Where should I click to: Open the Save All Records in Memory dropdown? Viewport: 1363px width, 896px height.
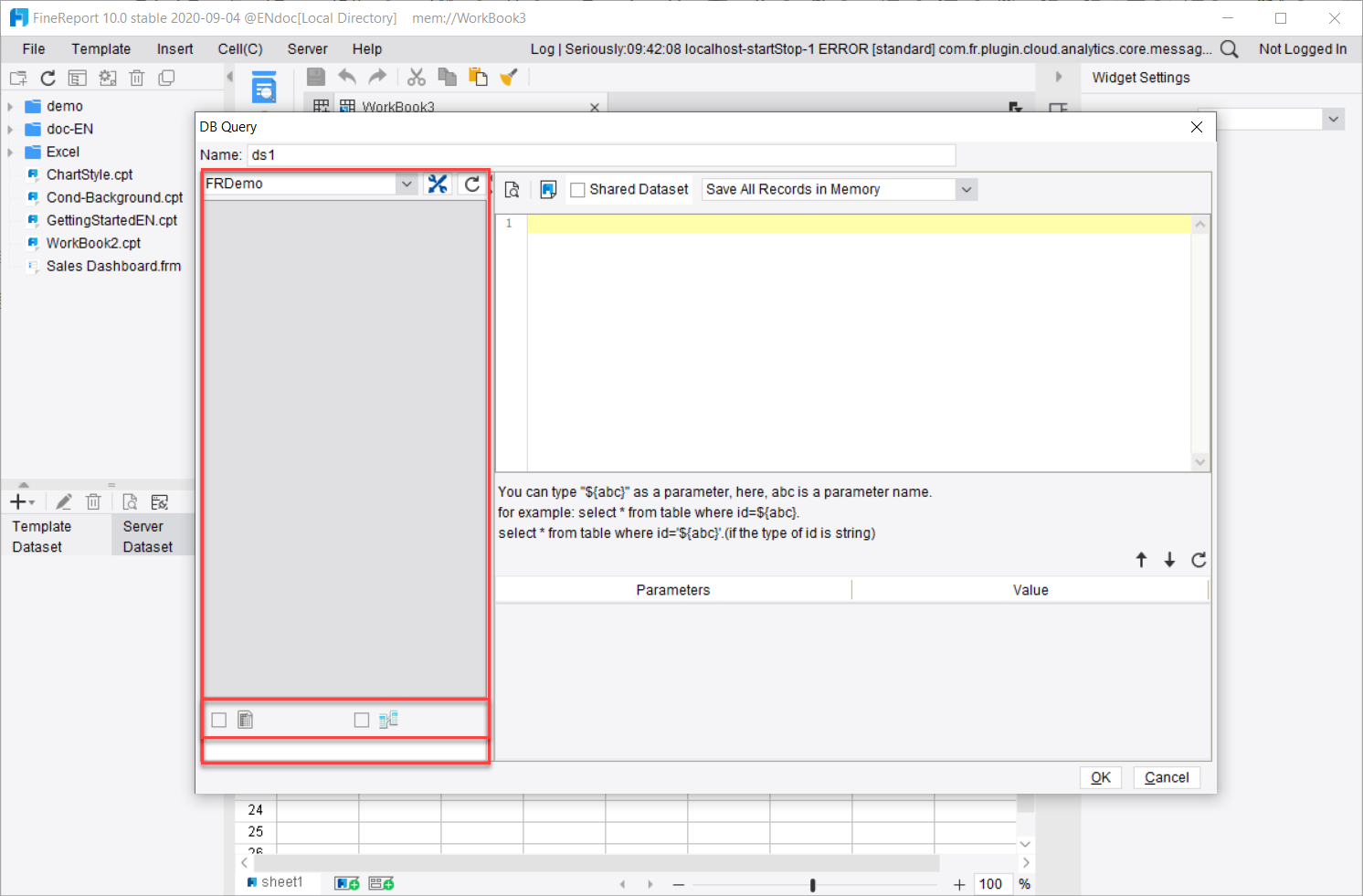pyautogui.click(x=967, y=189)
